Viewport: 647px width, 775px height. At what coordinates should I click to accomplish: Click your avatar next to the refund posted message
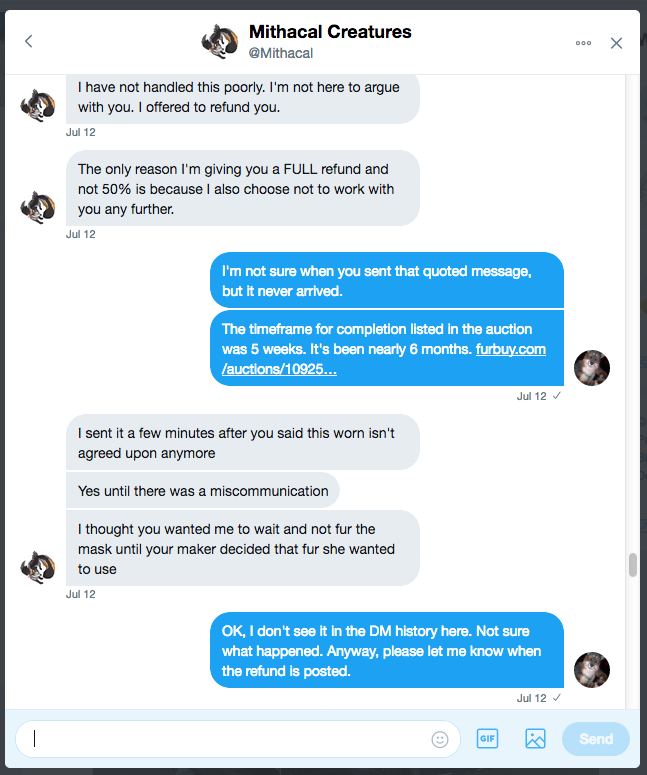tap(592, 669)
